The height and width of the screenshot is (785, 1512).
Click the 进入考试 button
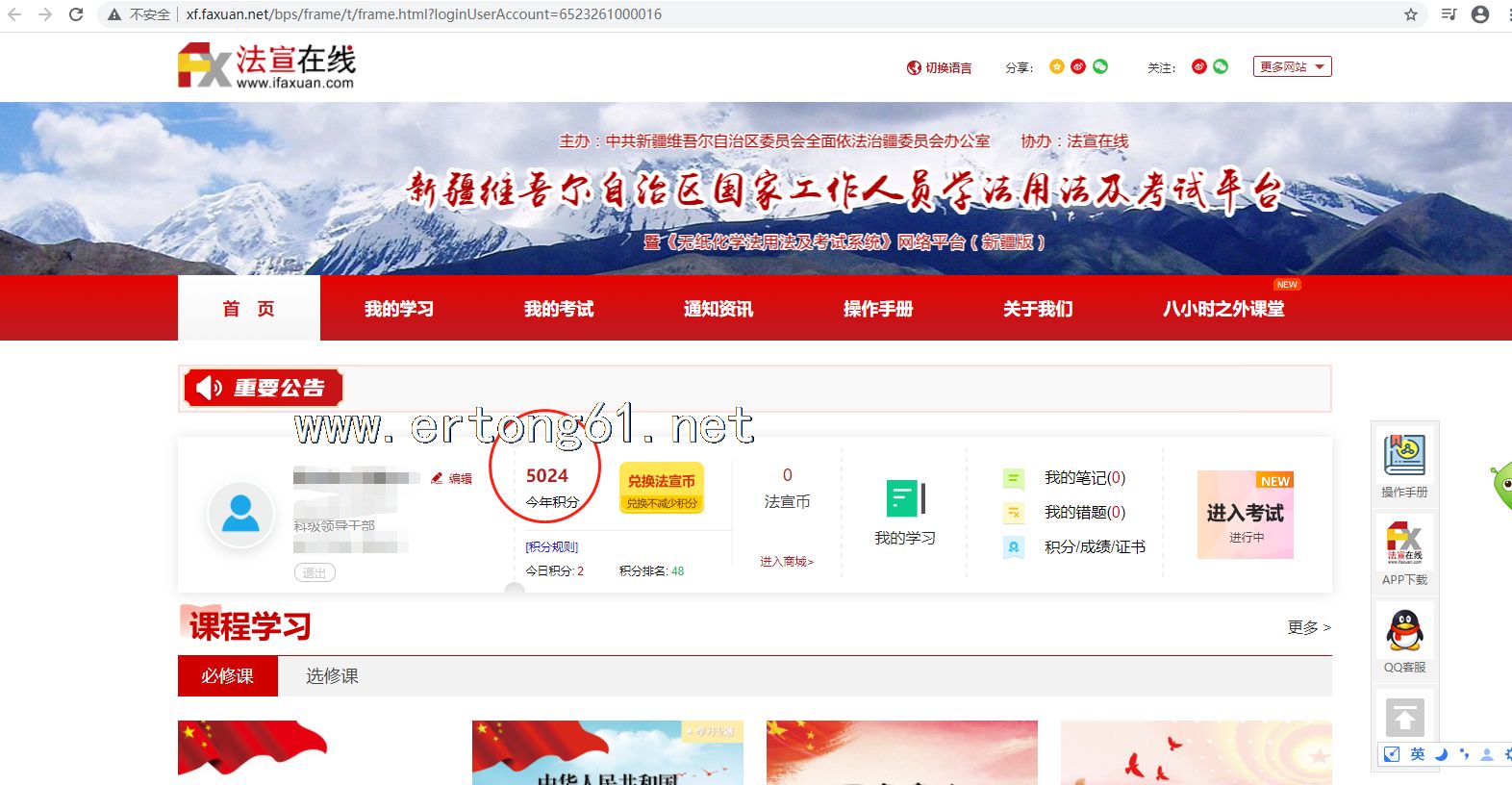coord(1245,515)
